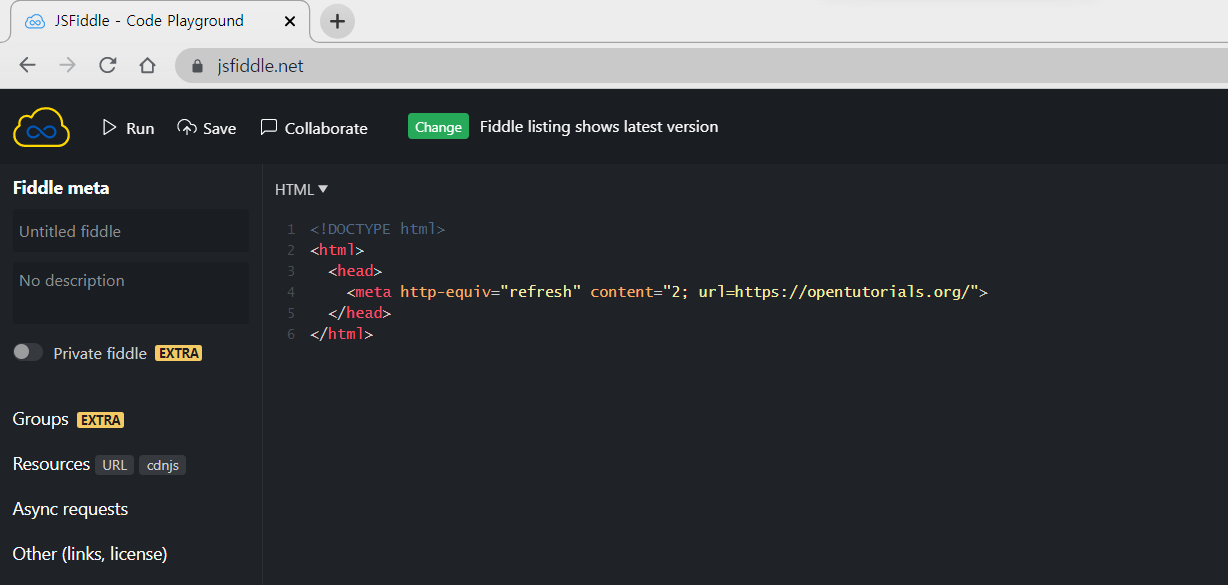Select the URL resources tag
Screen dimensions: 1228x585
[115, 465]
